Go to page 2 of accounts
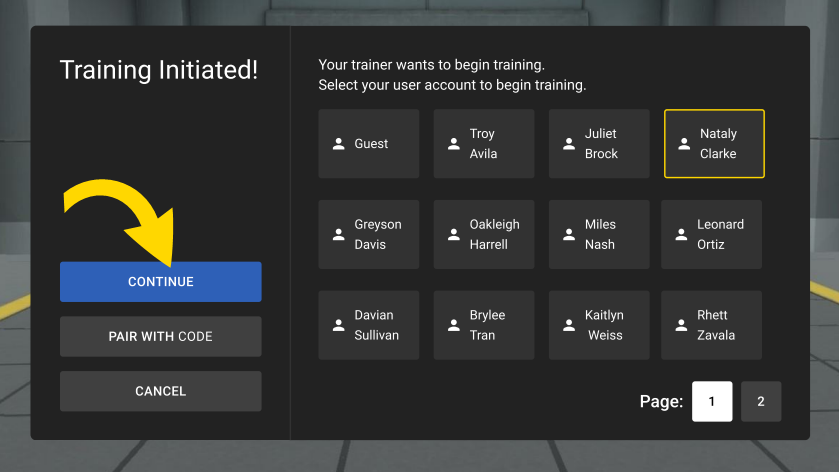839x472 pixels. pyautogui.click(x=761, y=402)
